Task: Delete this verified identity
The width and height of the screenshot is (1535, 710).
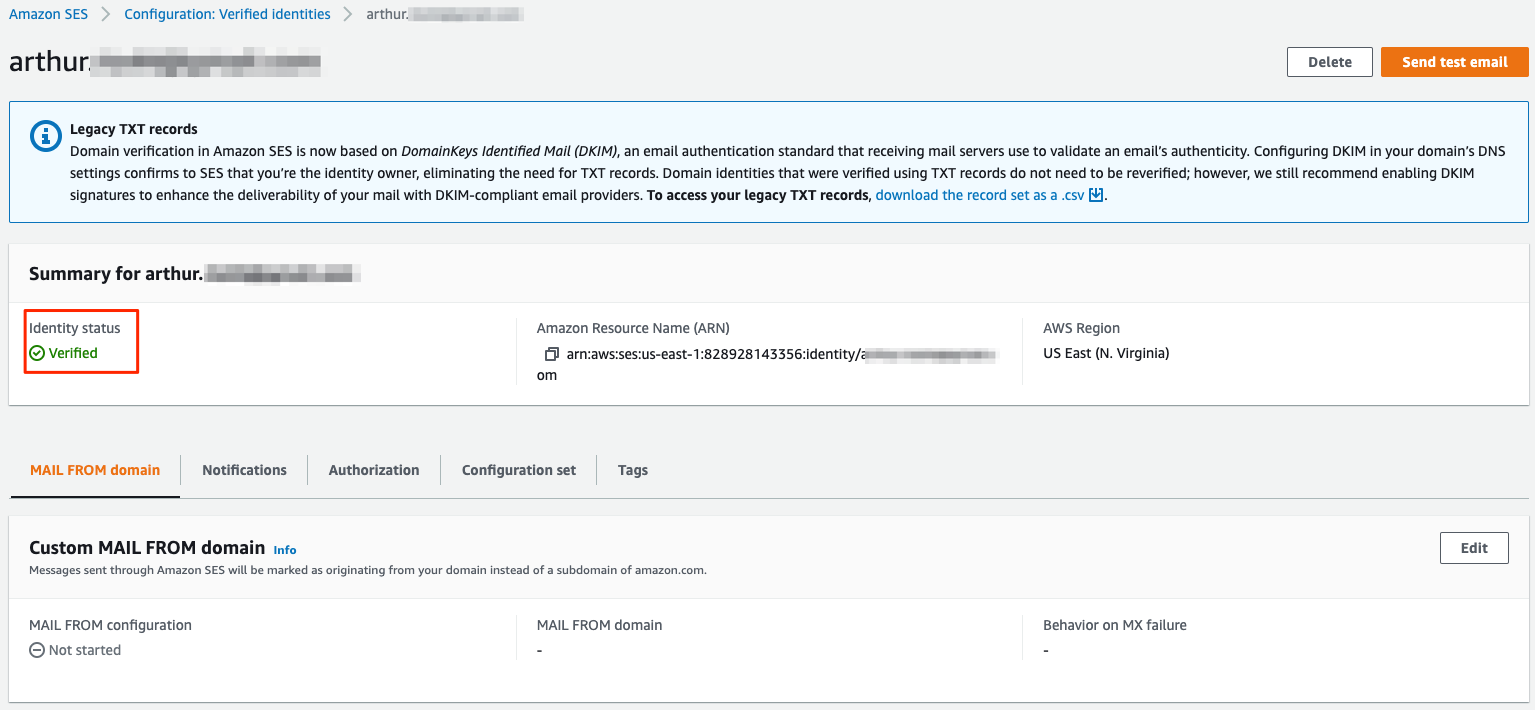Action: pos(1329,62)
